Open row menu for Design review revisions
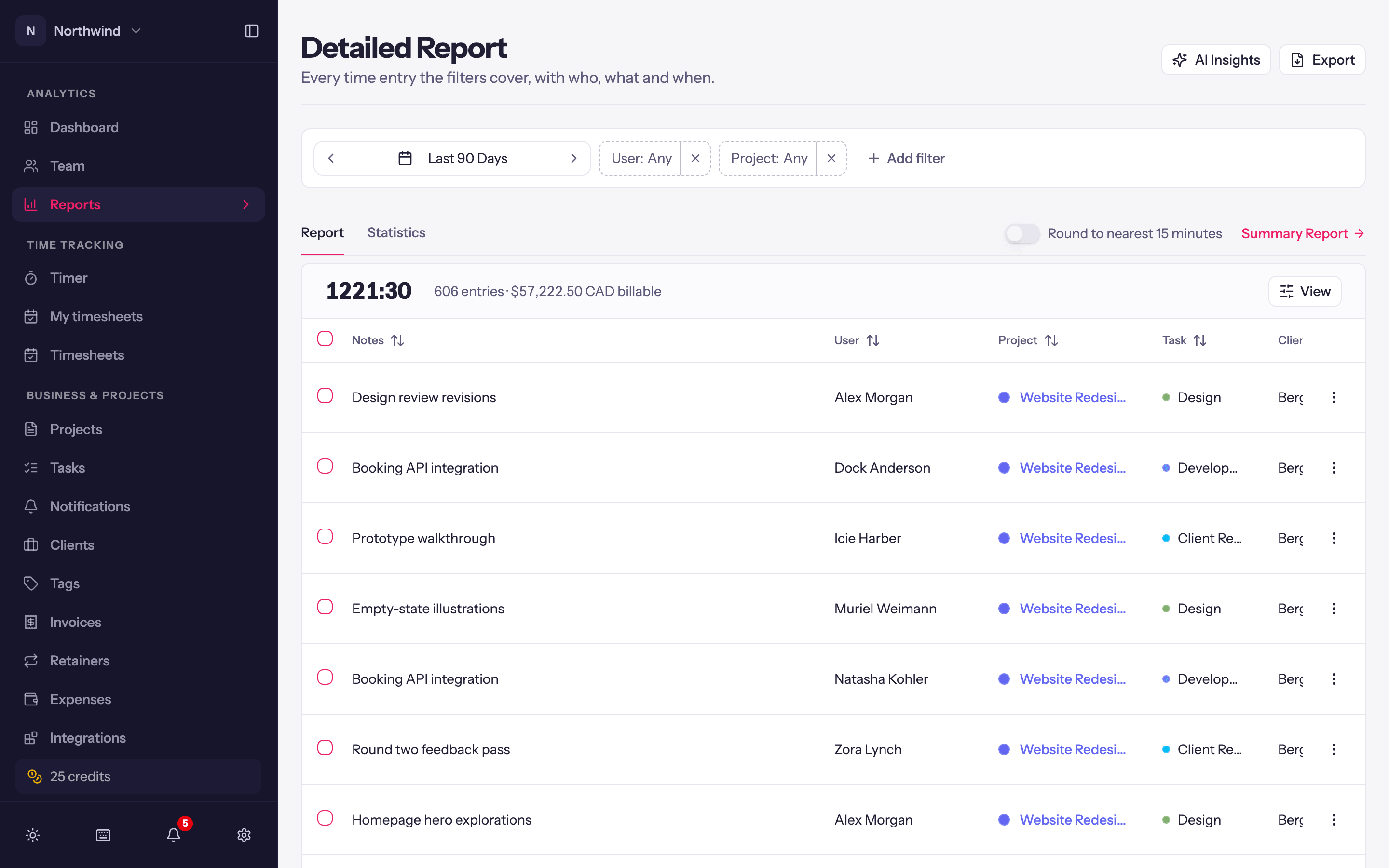The image size is (1389, 868). 1334,397
